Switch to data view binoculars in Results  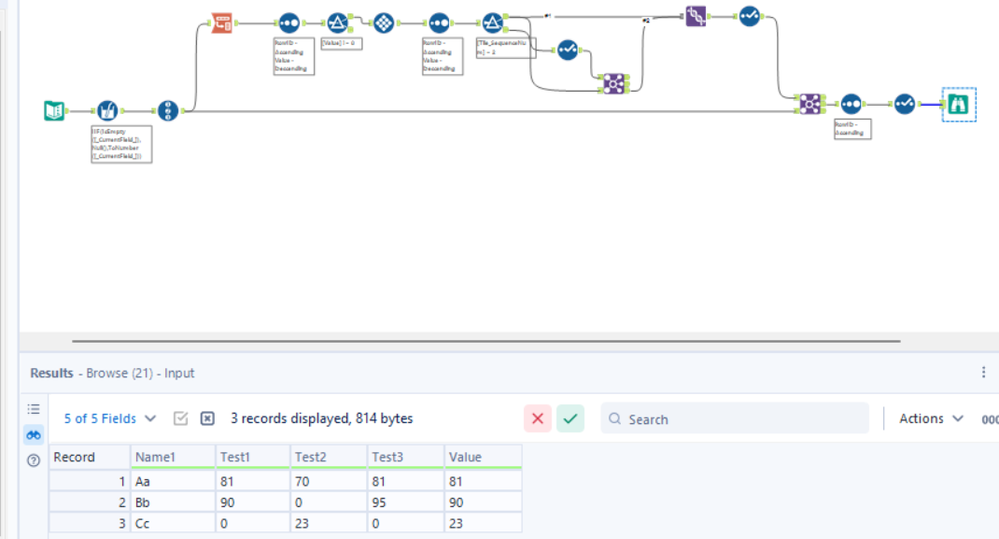pyautogui.click(x=34, y=435)
